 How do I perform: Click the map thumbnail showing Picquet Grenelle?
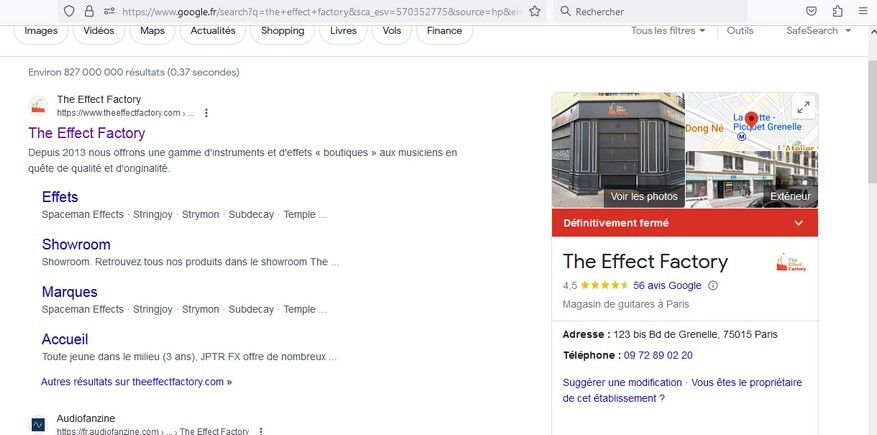click(x=752, y=121)
